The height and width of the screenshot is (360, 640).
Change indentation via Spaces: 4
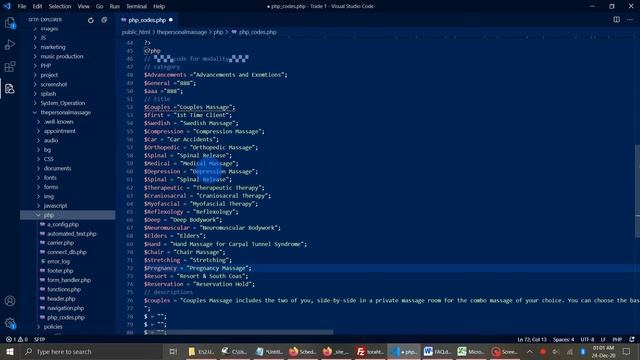[x=564, y=339]
